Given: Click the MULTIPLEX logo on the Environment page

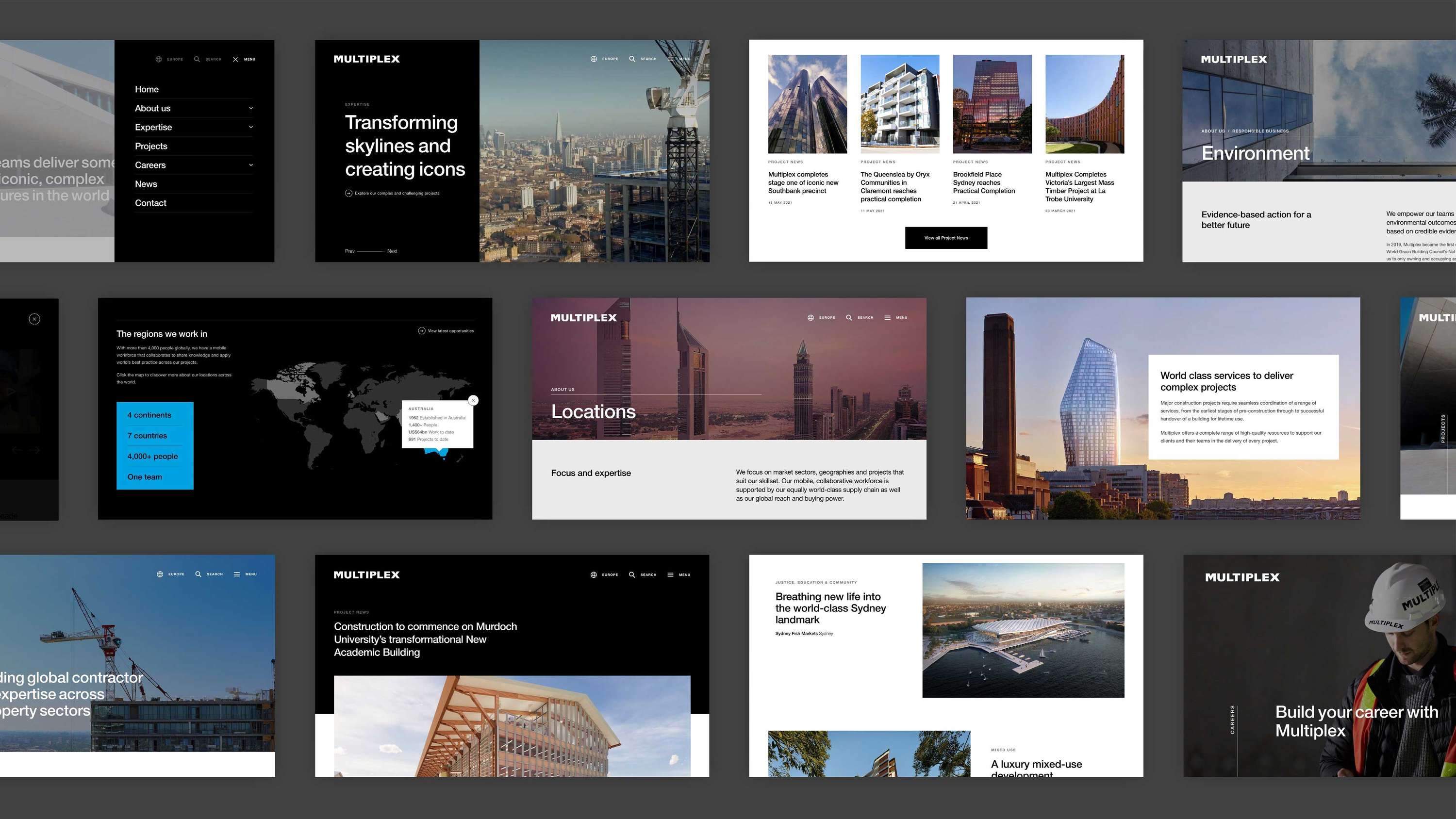Looking at the screenshot, I should point(1234,59).
